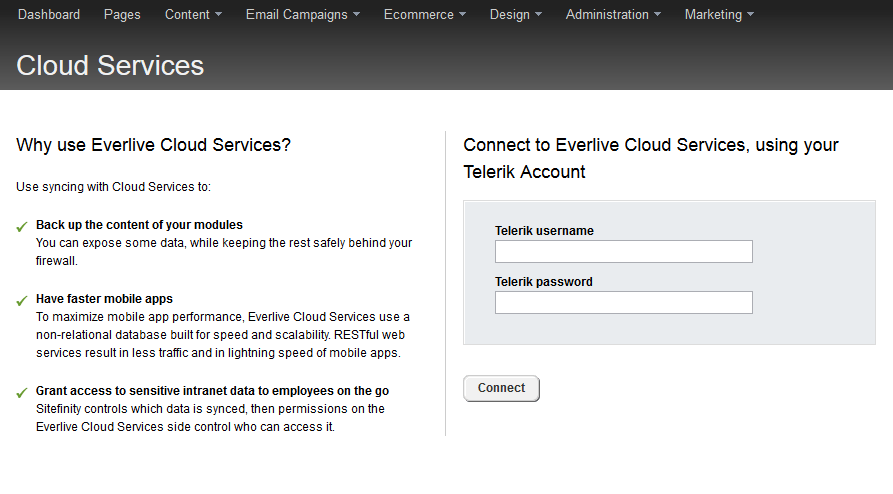893x494 pixels.
Task: Click 'Back up the content of your modules'
Action: [139, 224]
